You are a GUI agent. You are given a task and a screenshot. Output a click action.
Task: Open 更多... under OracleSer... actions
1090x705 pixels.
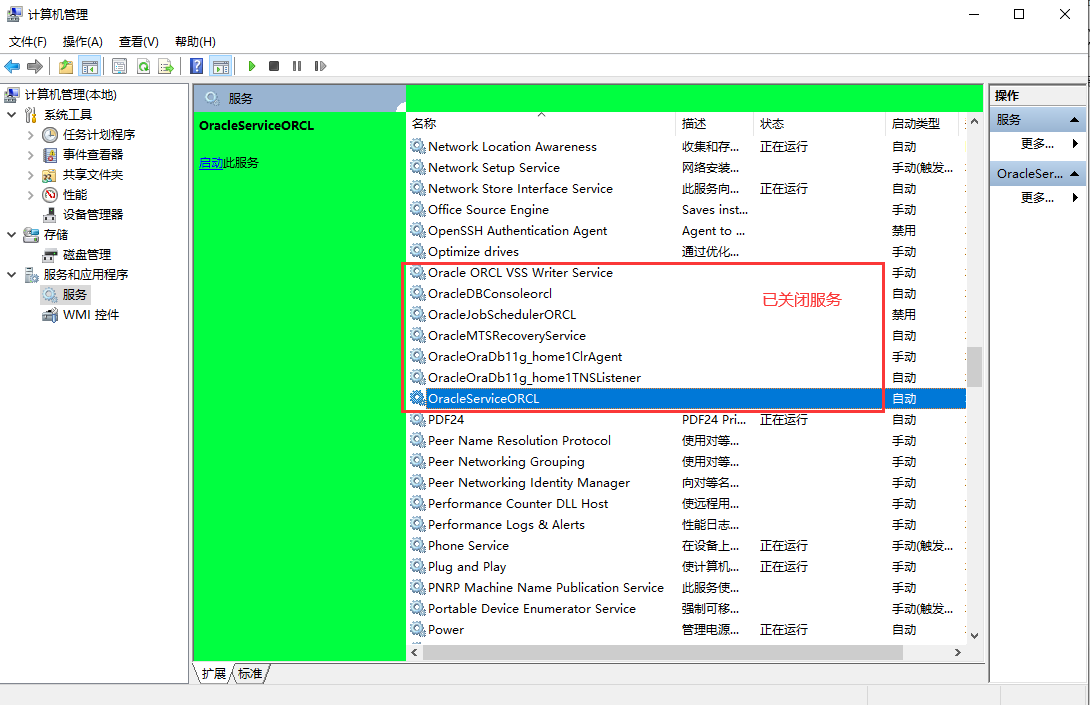1037,198
